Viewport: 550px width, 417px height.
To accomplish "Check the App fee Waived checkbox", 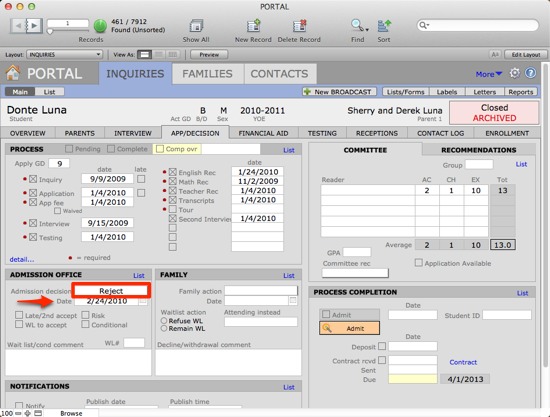I will (x=58, y=211).
